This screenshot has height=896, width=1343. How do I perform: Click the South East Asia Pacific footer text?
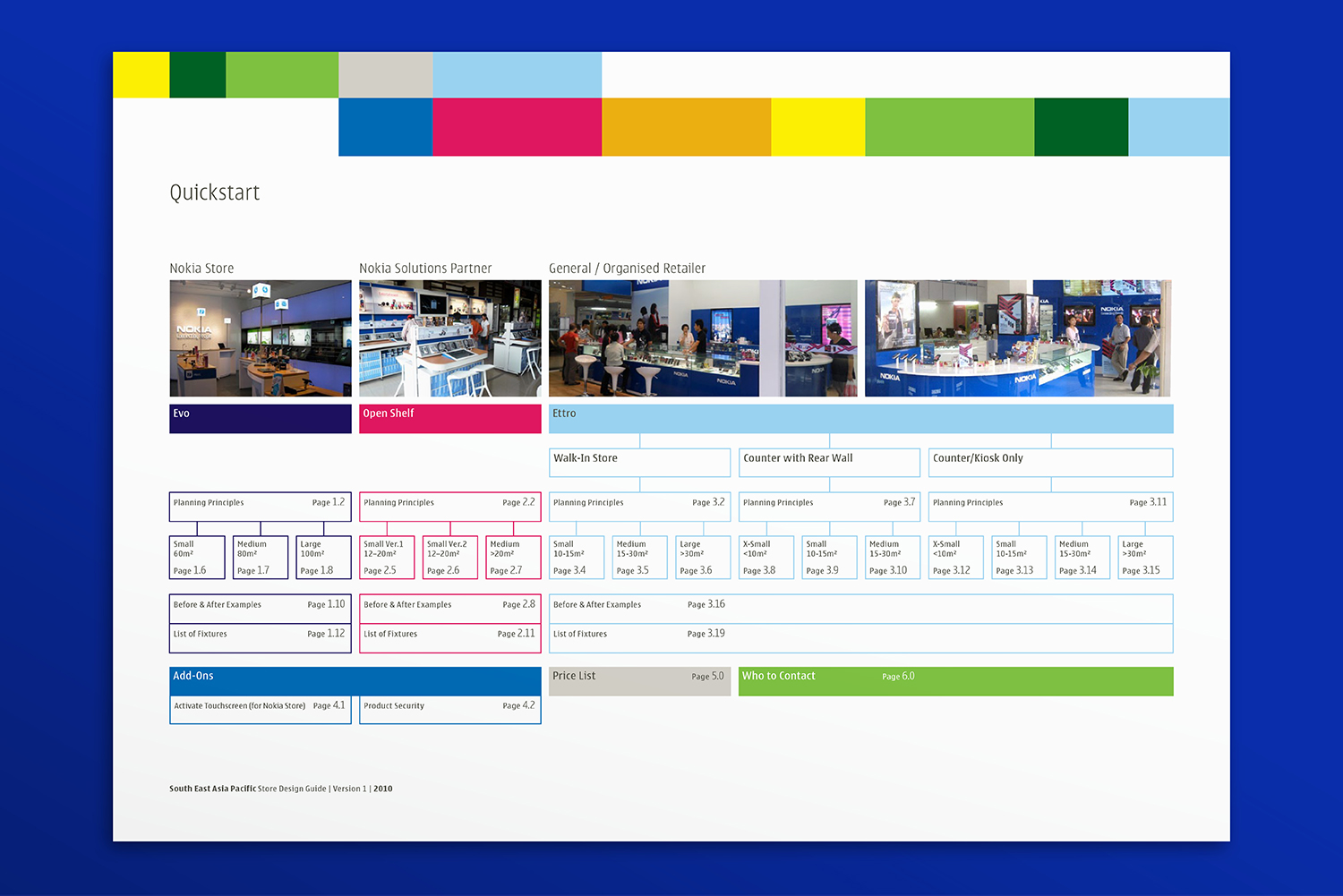pos(213,789)
